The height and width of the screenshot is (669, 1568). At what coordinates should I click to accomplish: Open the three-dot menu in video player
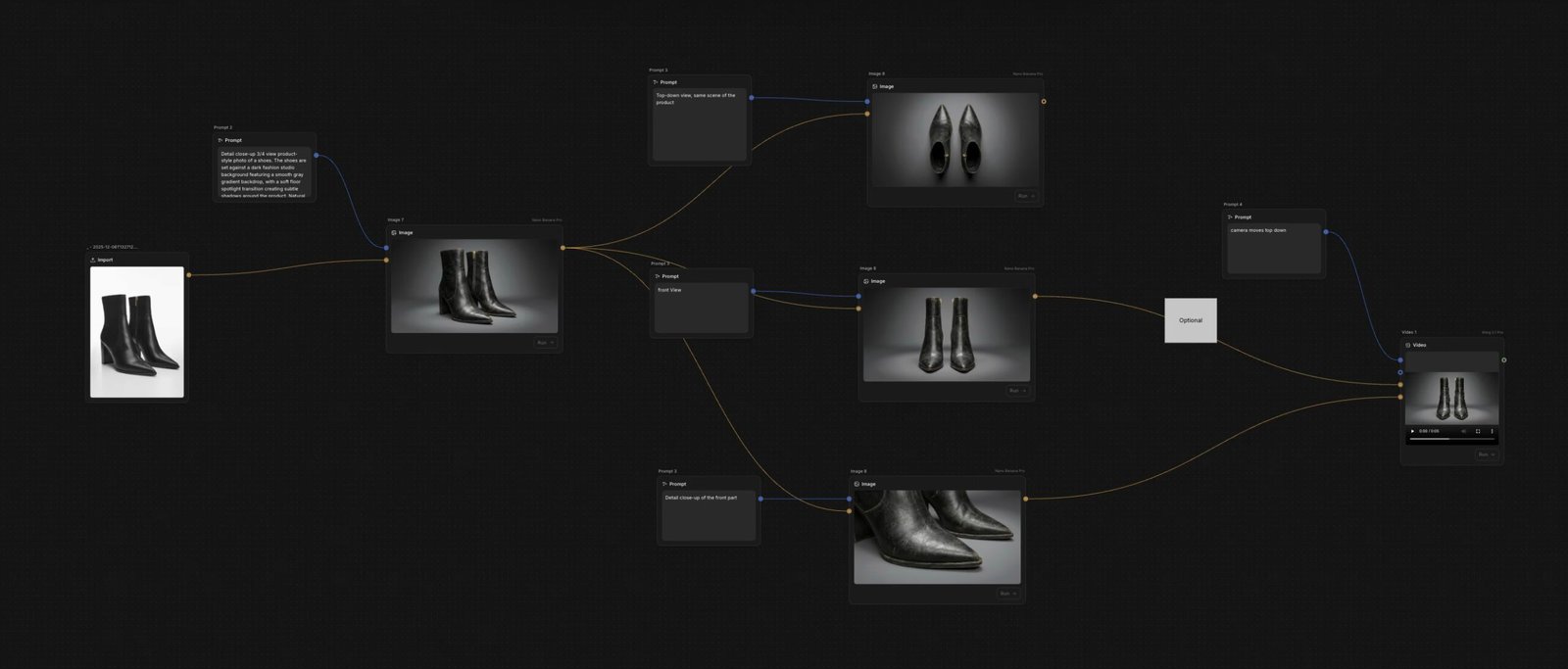(1493, 431)
